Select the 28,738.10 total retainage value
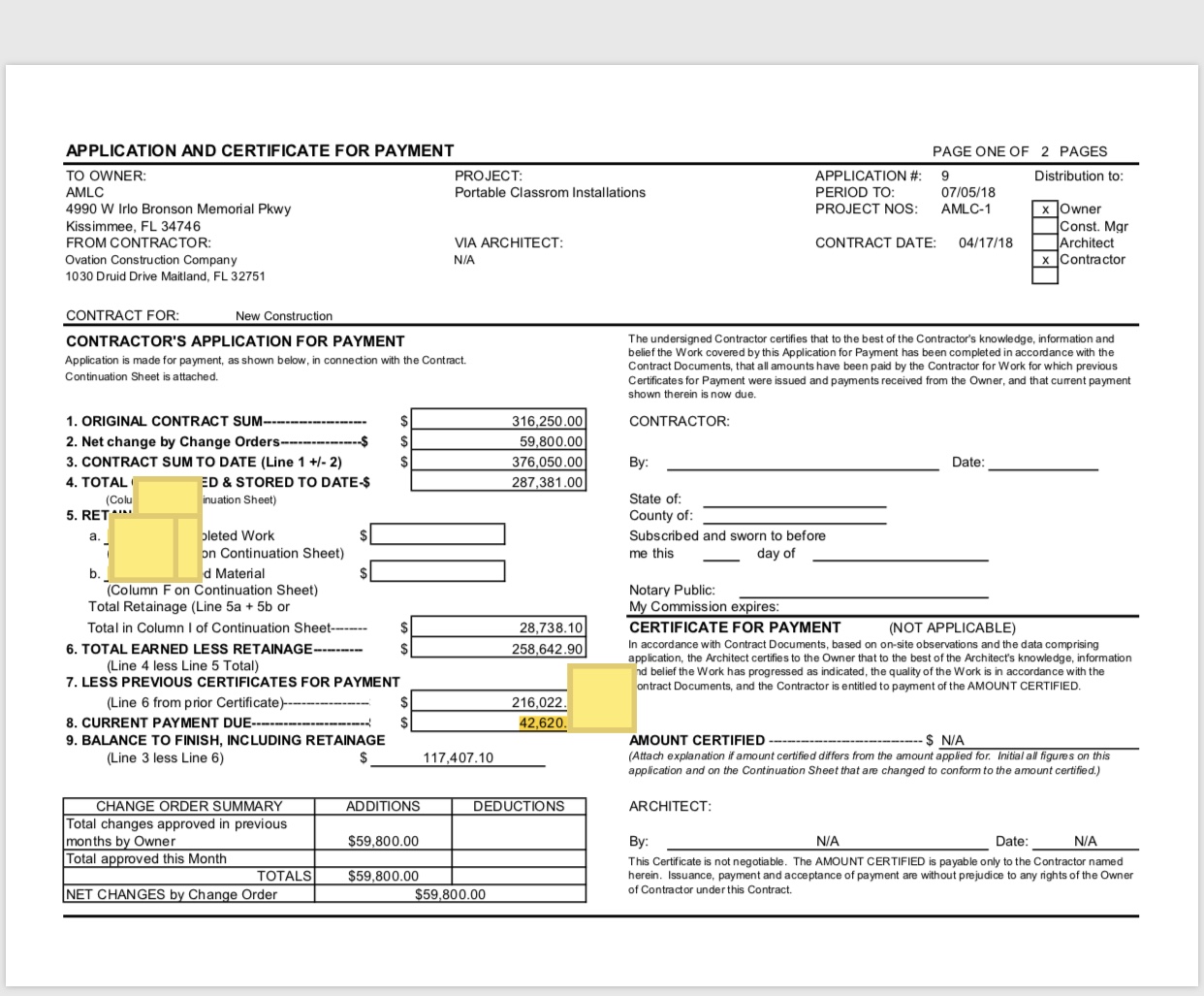The height and width of the screenshot is (996, 1204). (498, 627)
